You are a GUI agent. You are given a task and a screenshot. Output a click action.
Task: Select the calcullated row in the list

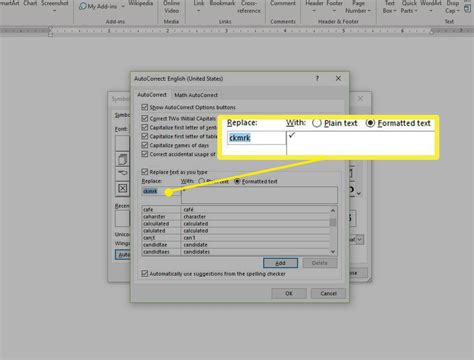point(235,224)
